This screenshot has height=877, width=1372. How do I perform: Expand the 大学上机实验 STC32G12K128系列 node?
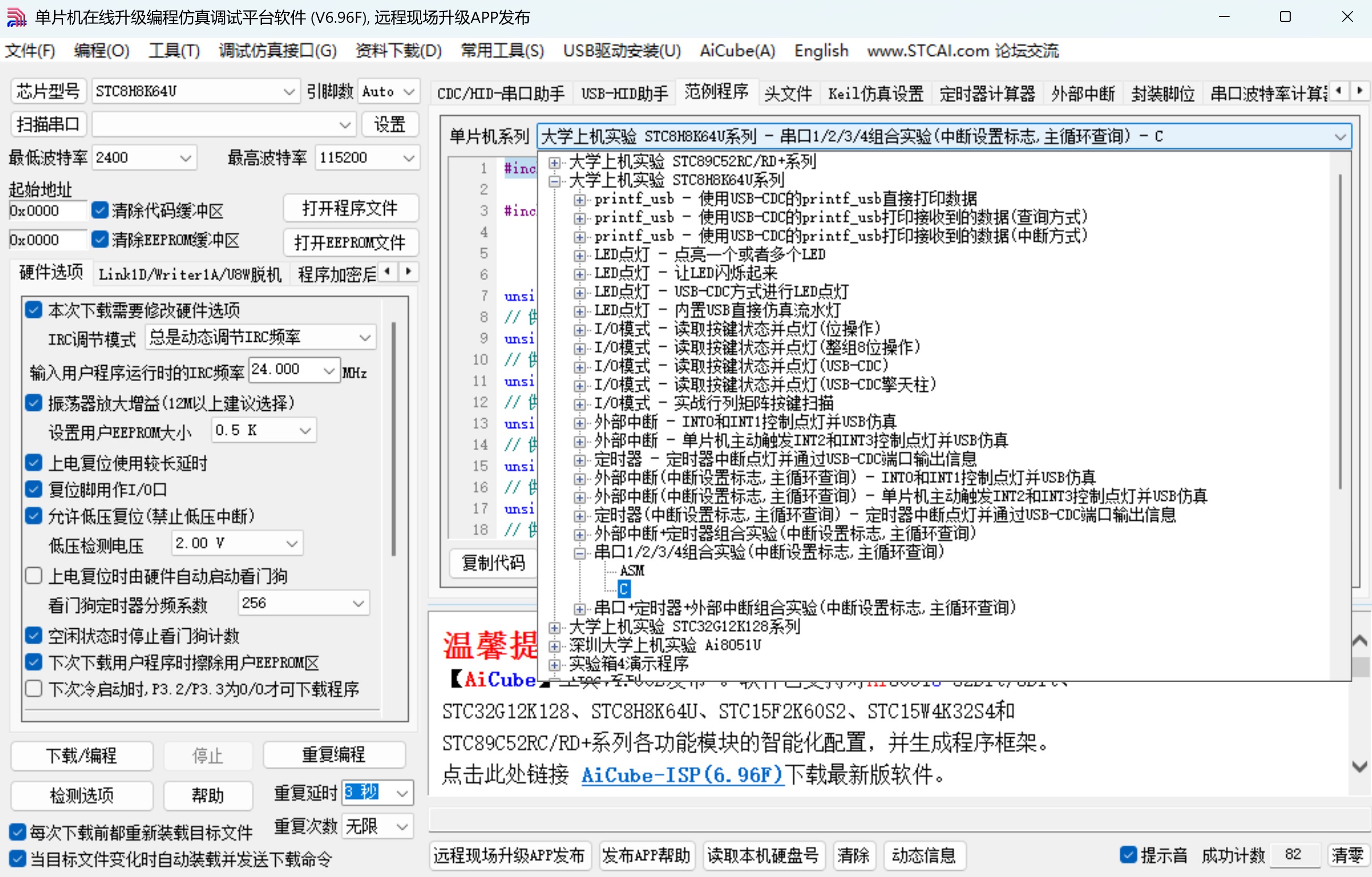(553, 627)
